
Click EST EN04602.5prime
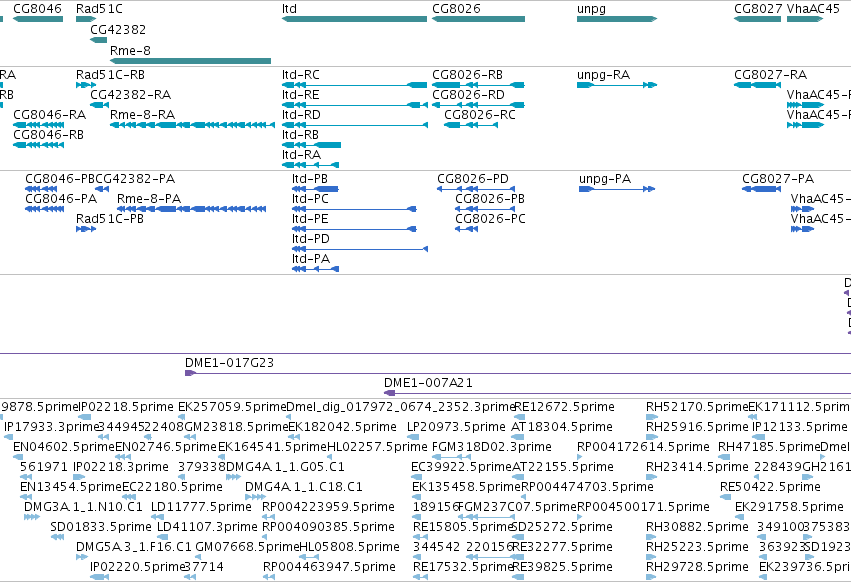click(64, 447)
